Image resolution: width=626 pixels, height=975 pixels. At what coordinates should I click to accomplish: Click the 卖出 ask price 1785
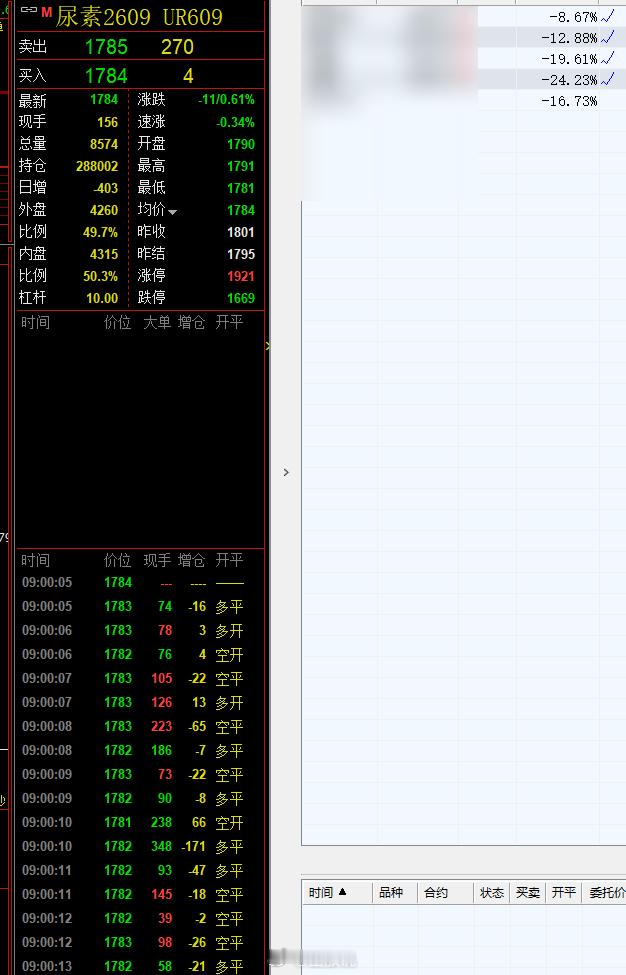(x=106, y=47)
